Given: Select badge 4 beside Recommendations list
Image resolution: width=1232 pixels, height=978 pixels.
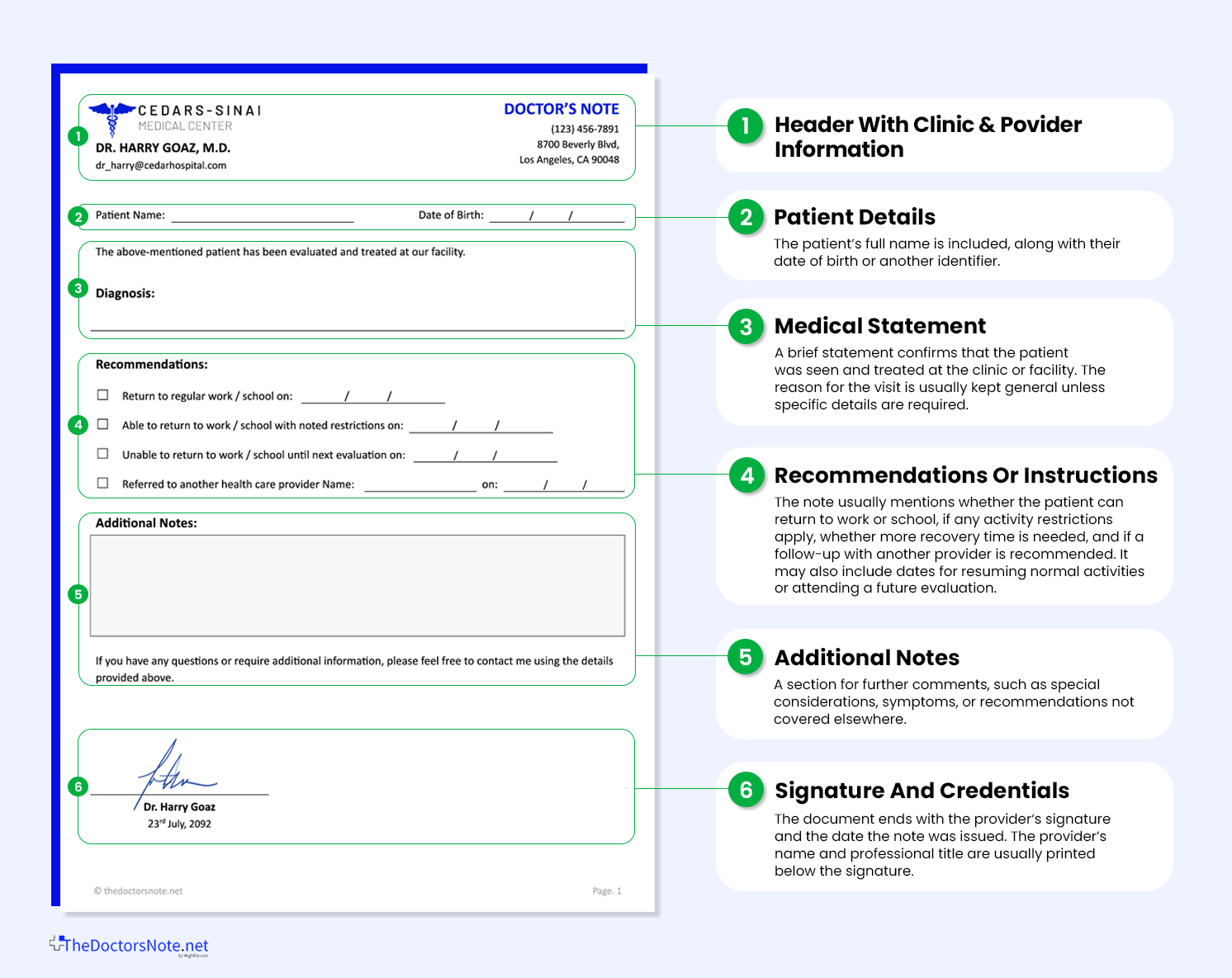Looking at the screenshot, I should tap(78, 424).
